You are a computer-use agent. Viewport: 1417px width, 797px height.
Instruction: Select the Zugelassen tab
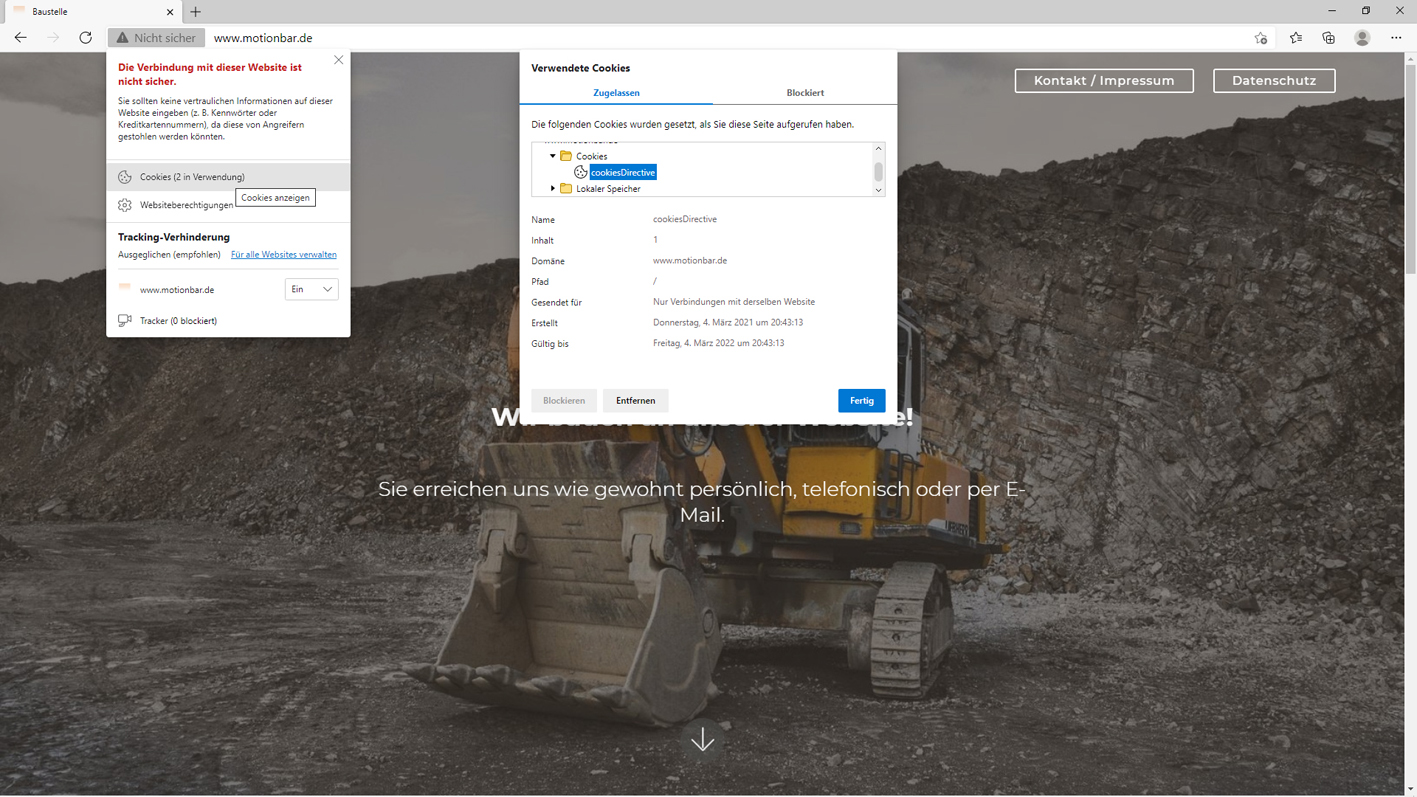click(616, 93)
